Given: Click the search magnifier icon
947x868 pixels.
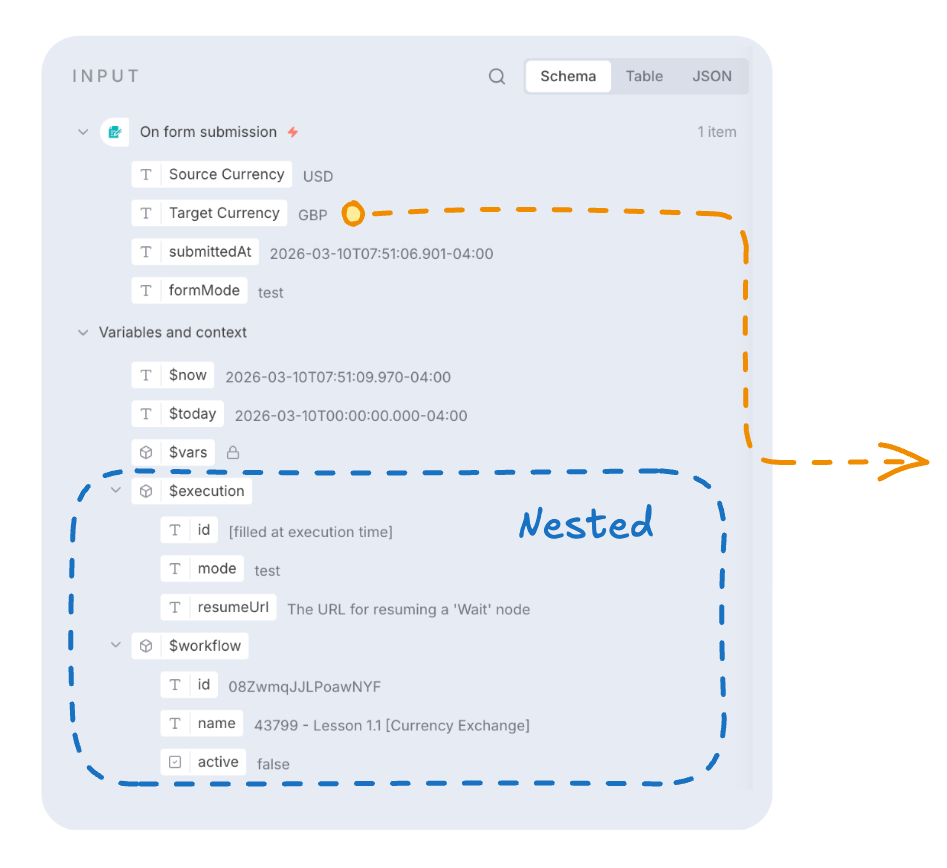Looking at the screenshot, I should tap(496, 76).
